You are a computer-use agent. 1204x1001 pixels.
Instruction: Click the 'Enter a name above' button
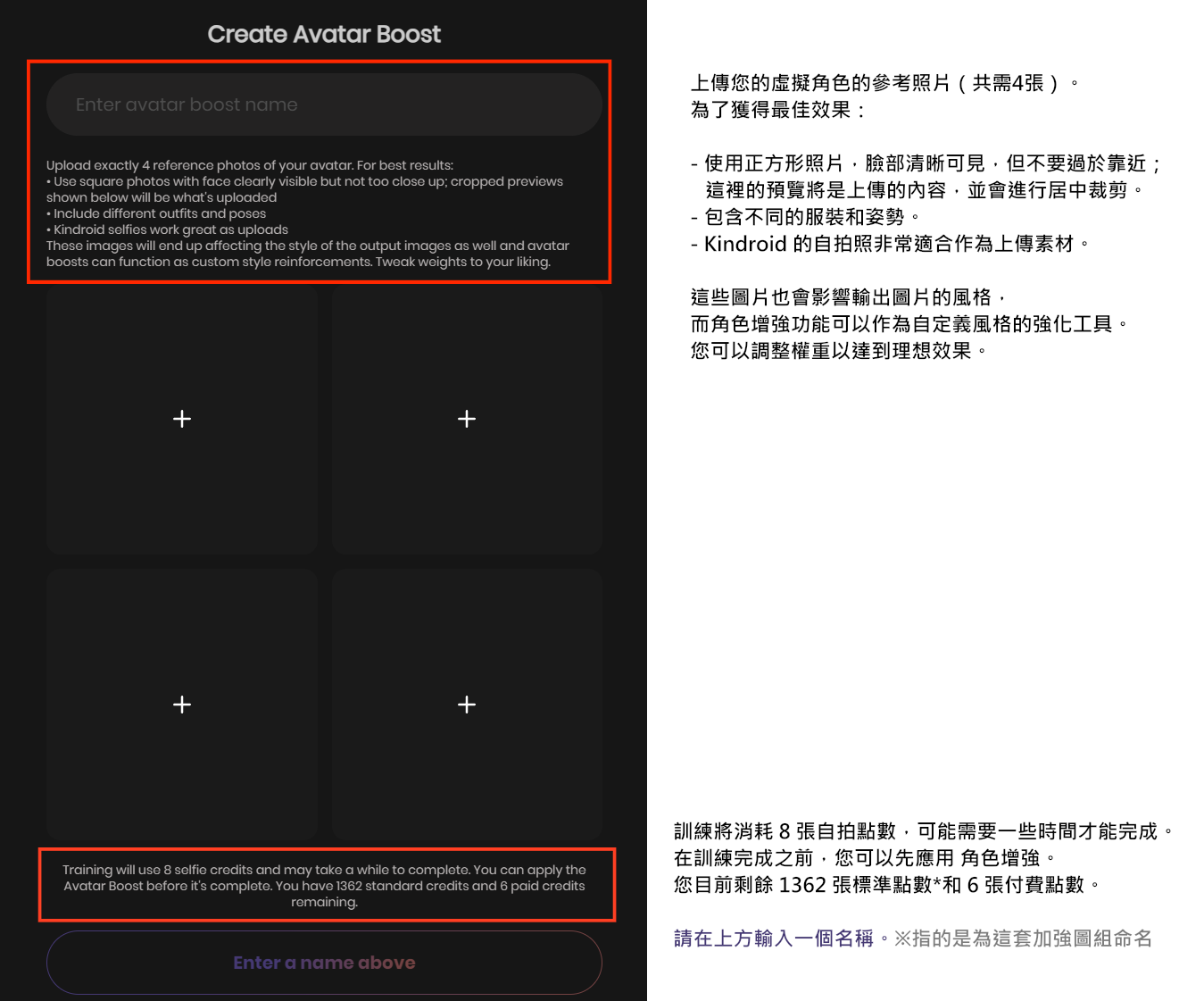point(324,963)
